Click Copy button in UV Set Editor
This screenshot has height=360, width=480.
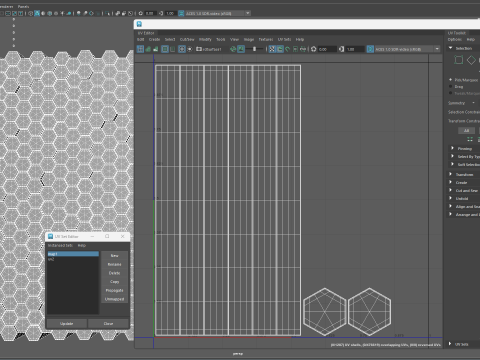pos(114,282)
